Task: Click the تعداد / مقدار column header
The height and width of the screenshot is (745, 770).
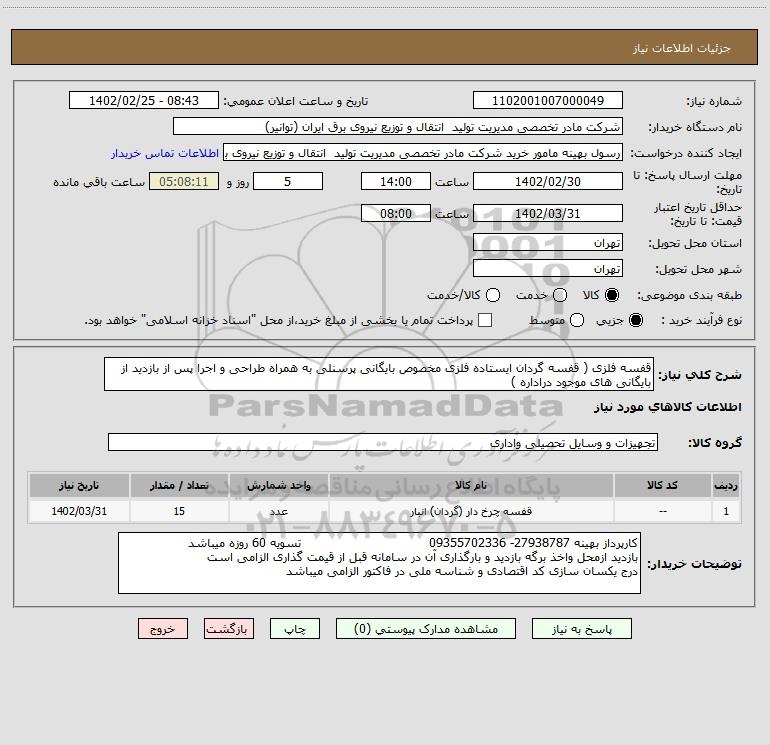Action: (x=179, y=485)
